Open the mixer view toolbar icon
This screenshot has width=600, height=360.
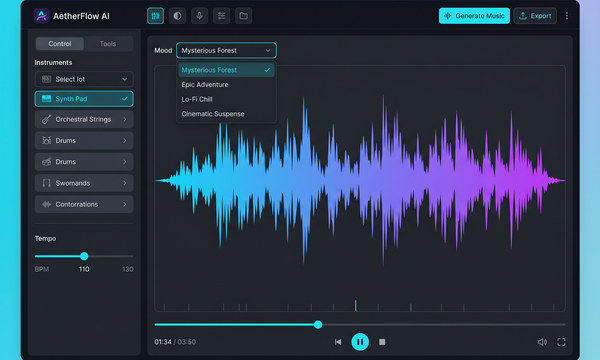coord(155,16)
